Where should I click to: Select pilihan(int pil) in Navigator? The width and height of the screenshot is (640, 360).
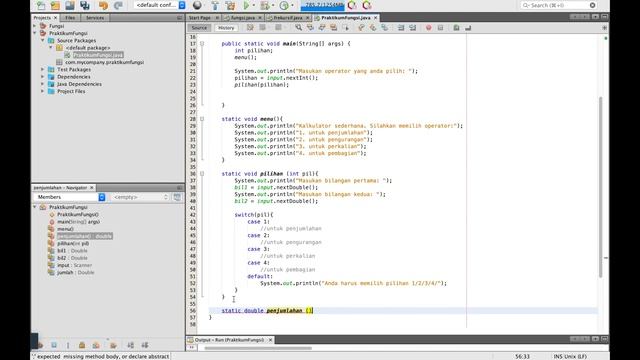click(x=73, y=244)
